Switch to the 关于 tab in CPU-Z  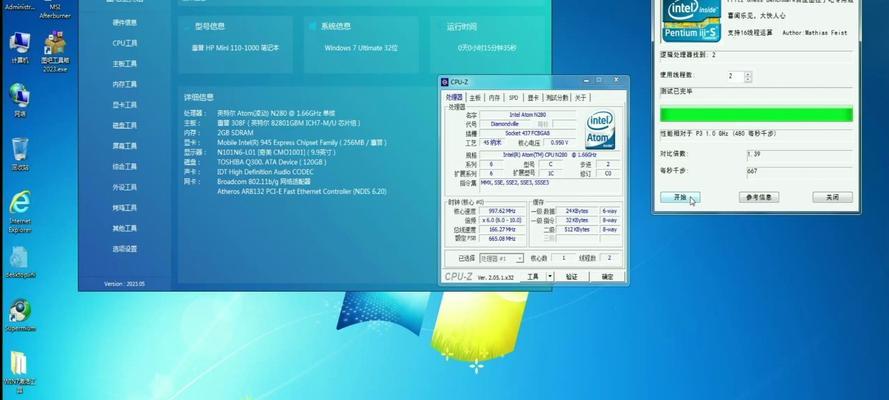[x=580, y=97]
